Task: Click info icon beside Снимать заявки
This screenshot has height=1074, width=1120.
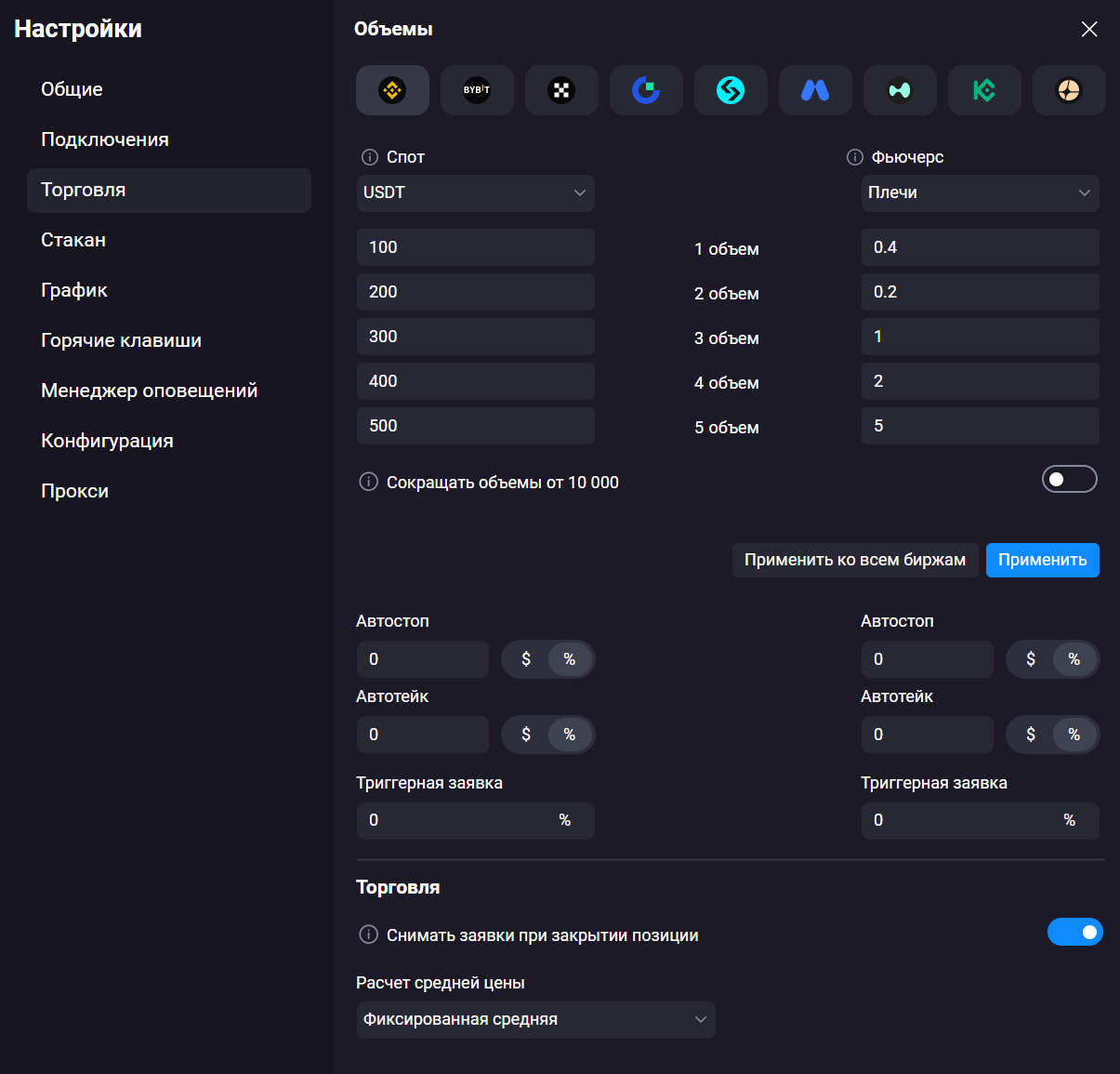Action: (368, 935)
